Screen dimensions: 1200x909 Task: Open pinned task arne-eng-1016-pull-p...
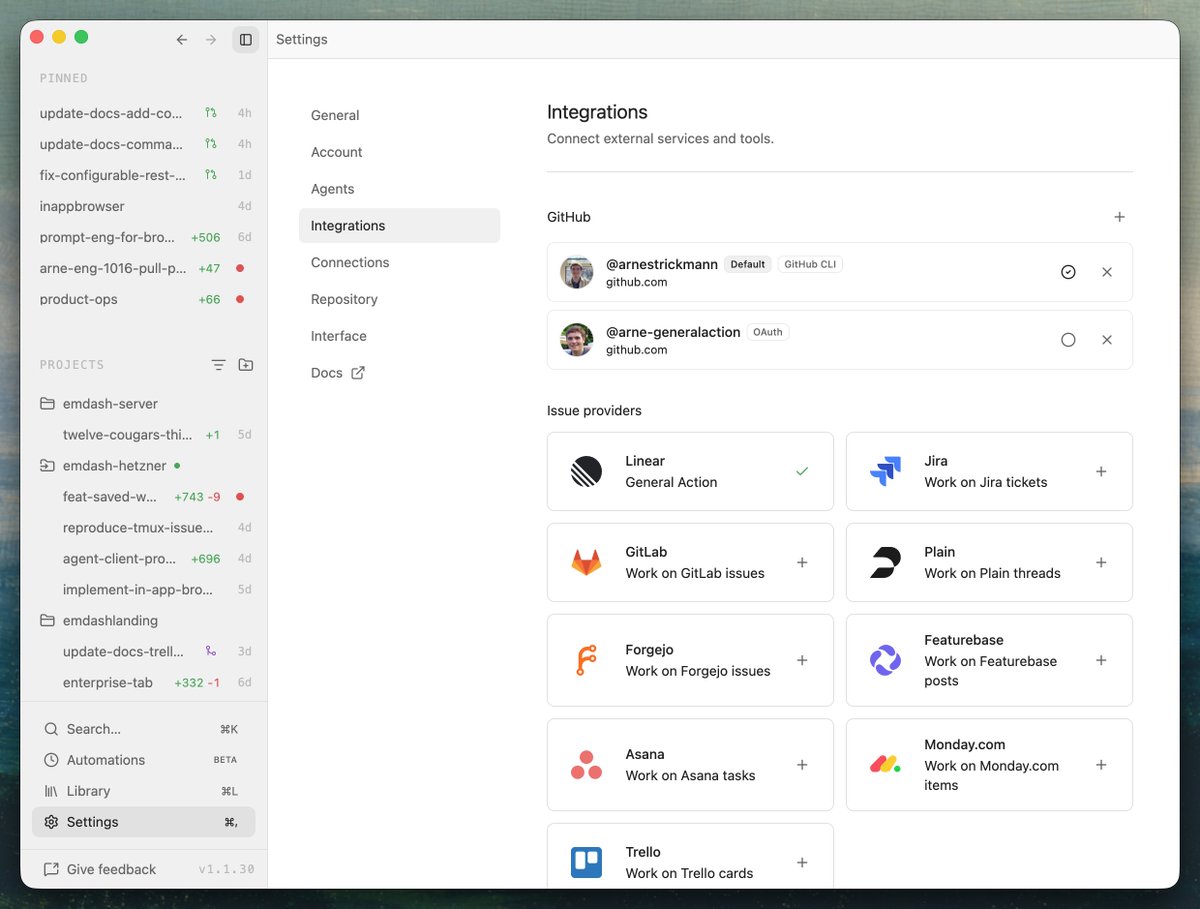pyautogui.click(x=144, y=268)
